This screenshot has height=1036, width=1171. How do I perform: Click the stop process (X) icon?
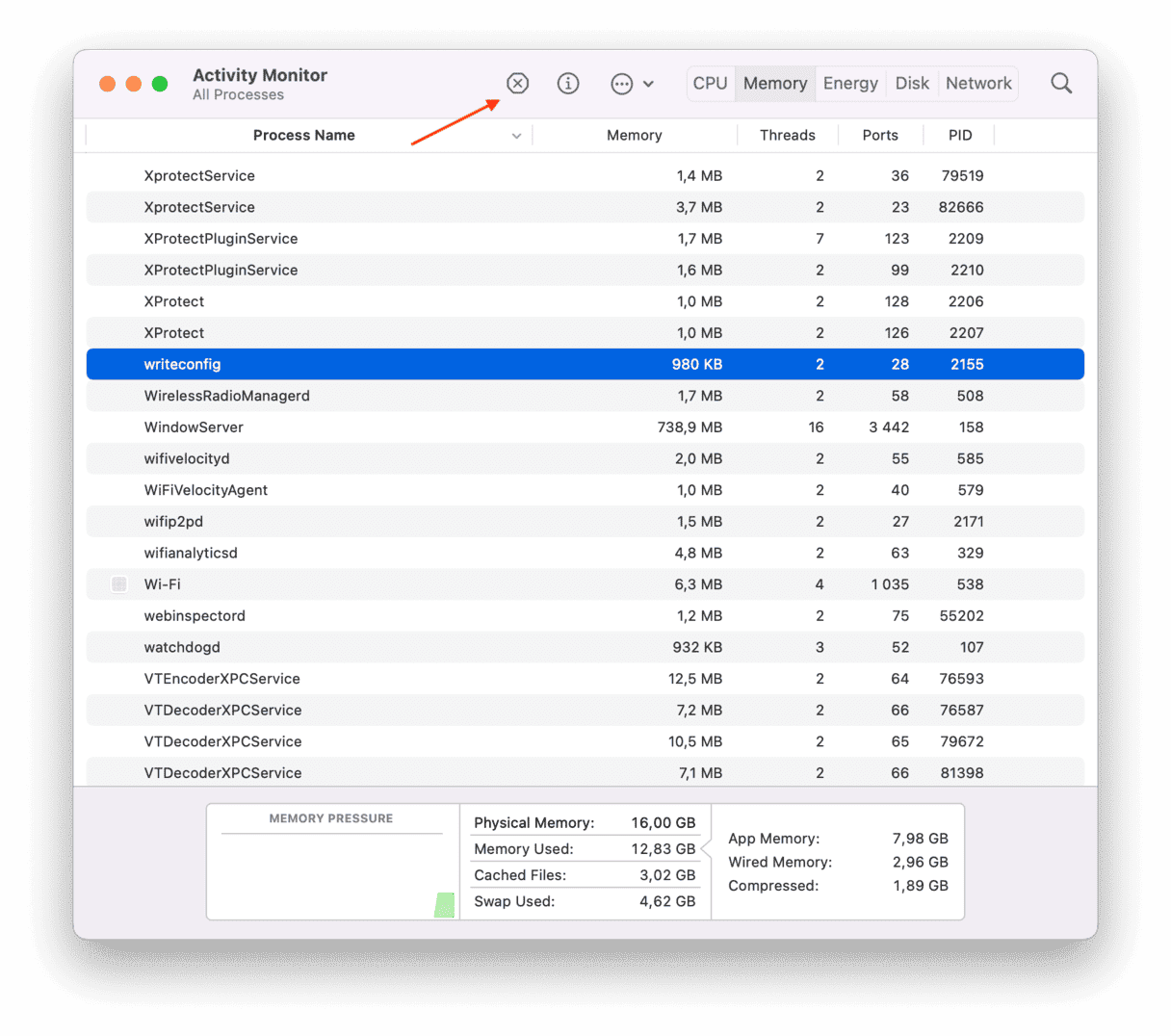click(518, 84)
